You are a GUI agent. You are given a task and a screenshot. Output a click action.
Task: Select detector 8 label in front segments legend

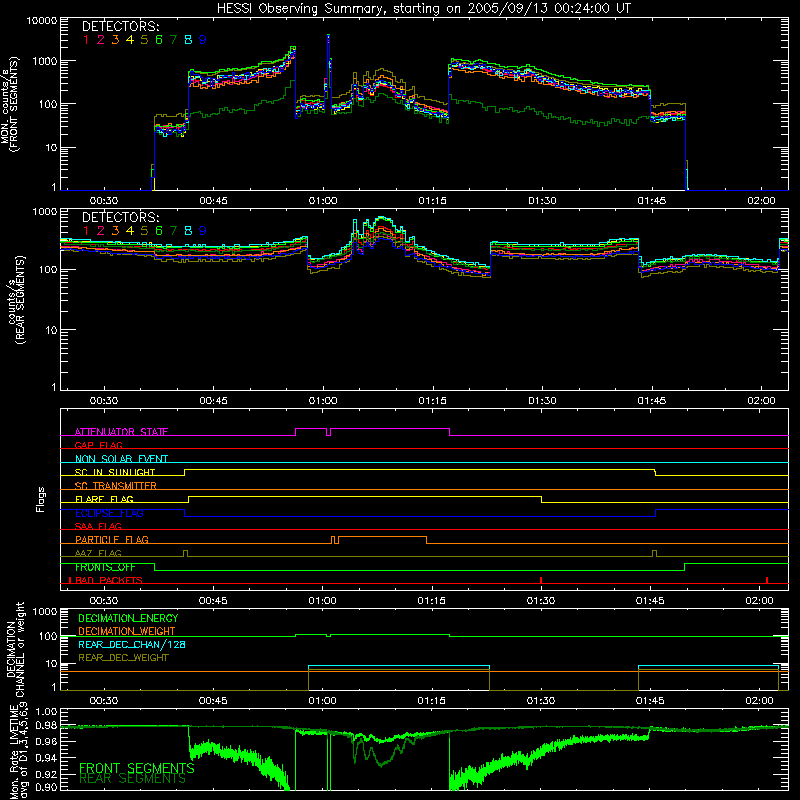click(x=188, y=40)
